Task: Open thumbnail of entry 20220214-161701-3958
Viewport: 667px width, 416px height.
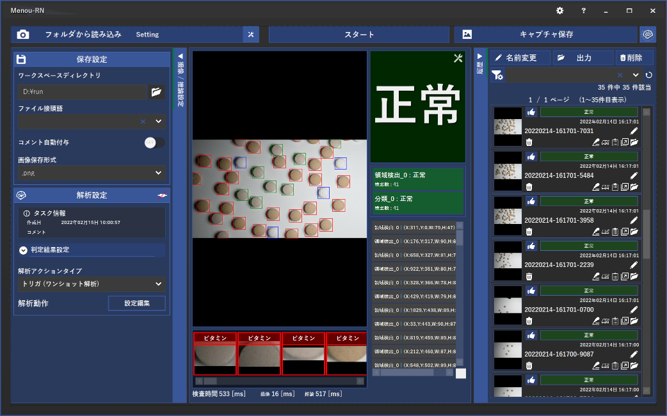Action: (507, 216)
